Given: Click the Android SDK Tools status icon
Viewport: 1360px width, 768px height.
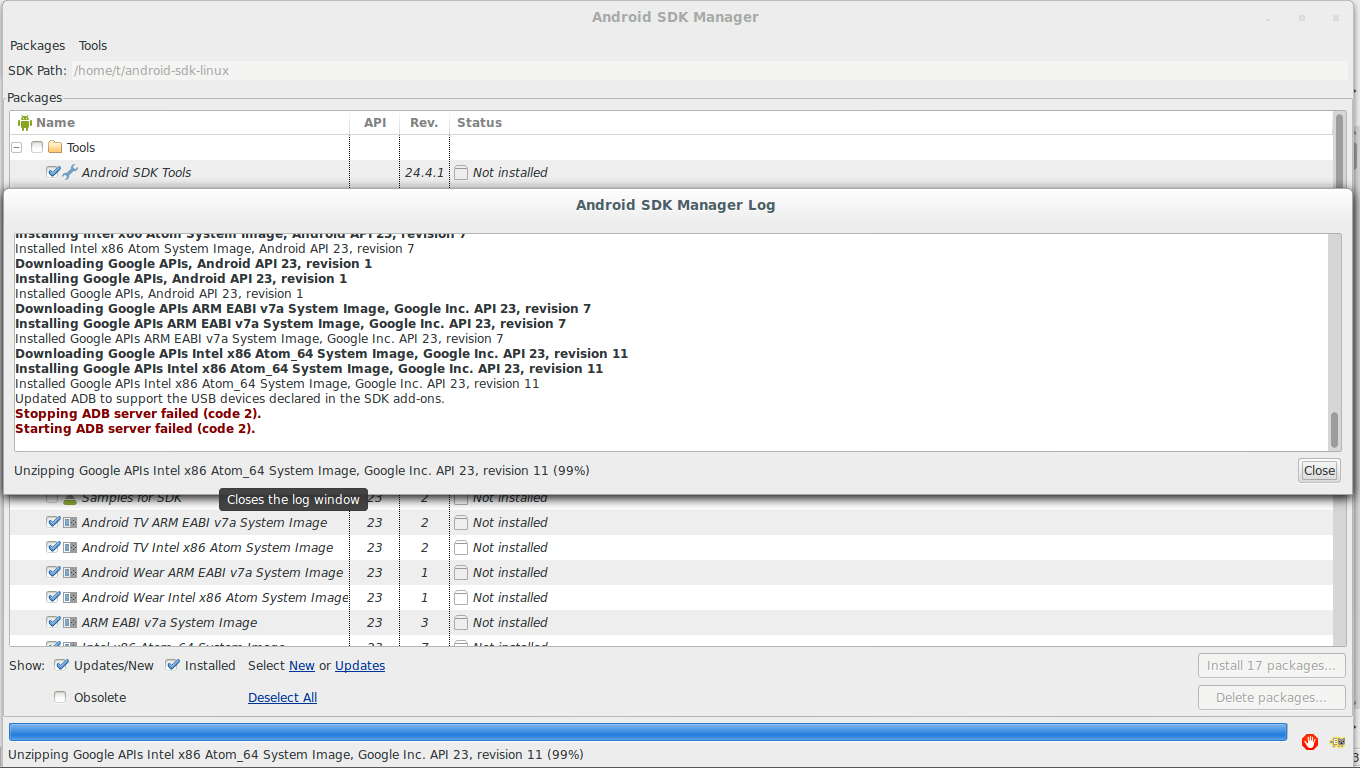Looking at the screenshot, I should click(461, 173).
